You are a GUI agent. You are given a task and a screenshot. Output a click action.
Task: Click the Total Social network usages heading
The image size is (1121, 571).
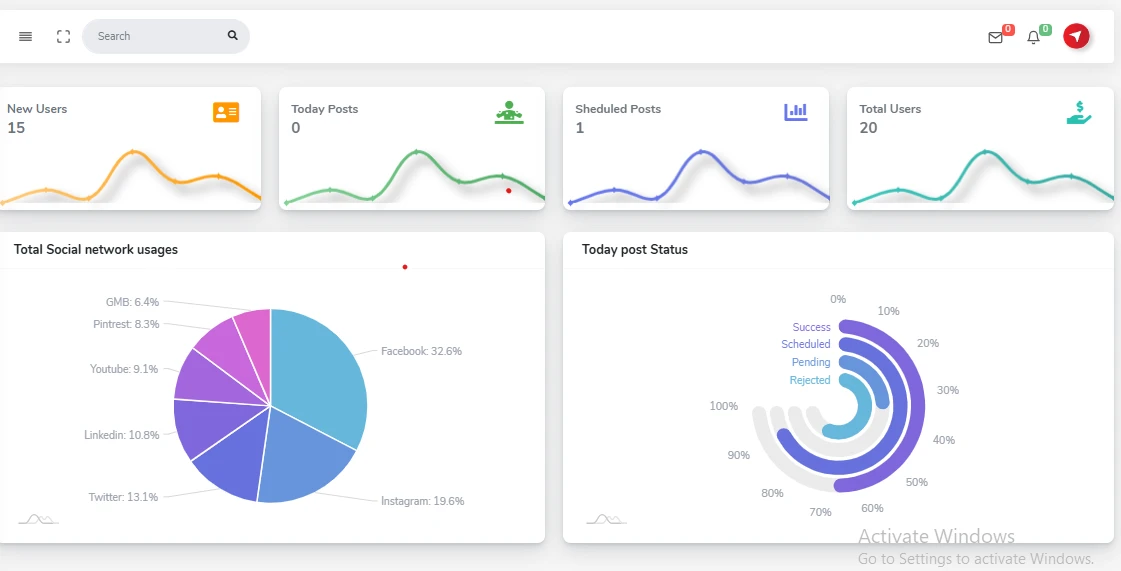pos(96,249)
